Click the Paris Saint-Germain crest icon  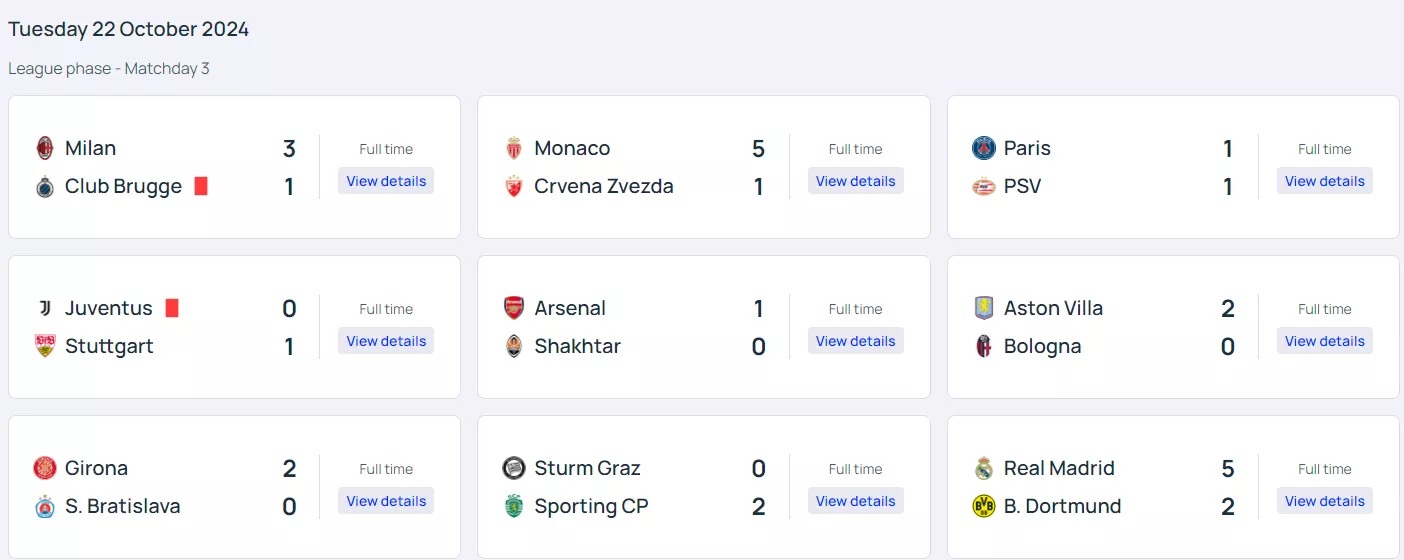tap(984, 148)
